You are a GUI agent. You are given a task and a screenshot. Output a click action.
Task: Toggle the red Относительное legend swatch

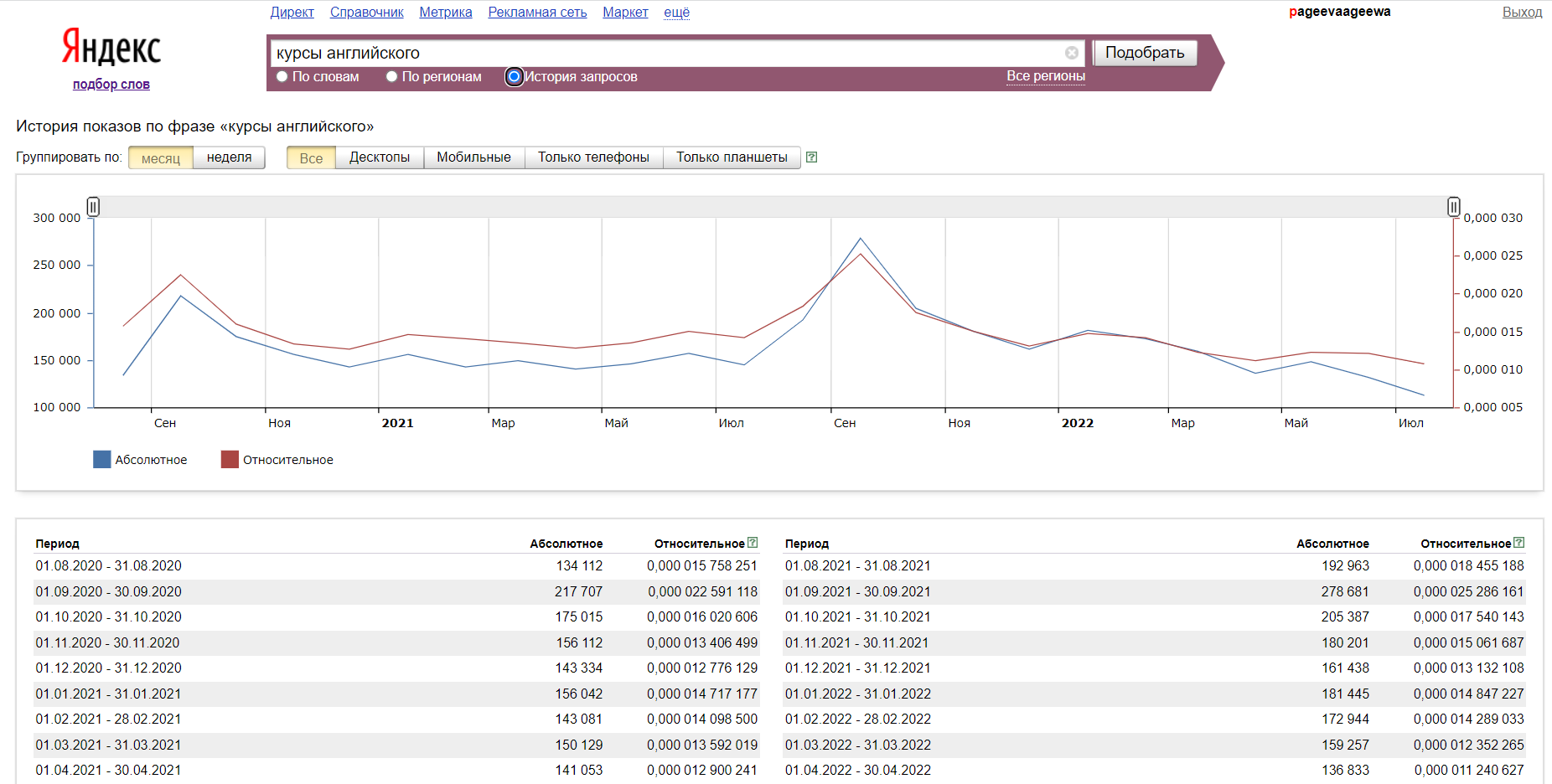tap(230, 460)
